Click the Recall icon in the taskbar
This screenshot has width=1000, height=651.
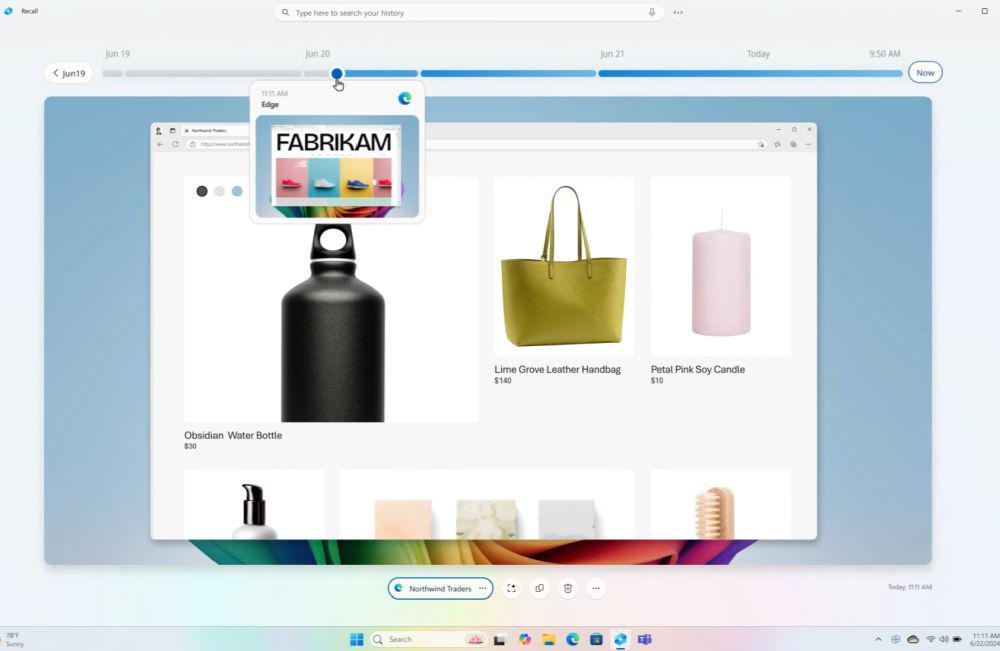[620, 639]
